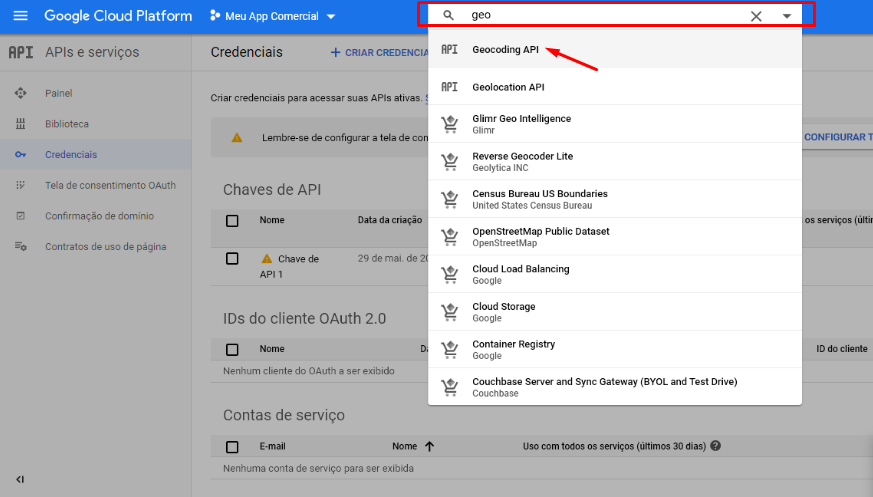Collapse the sidebar with the arrow icon

(20, 479)
